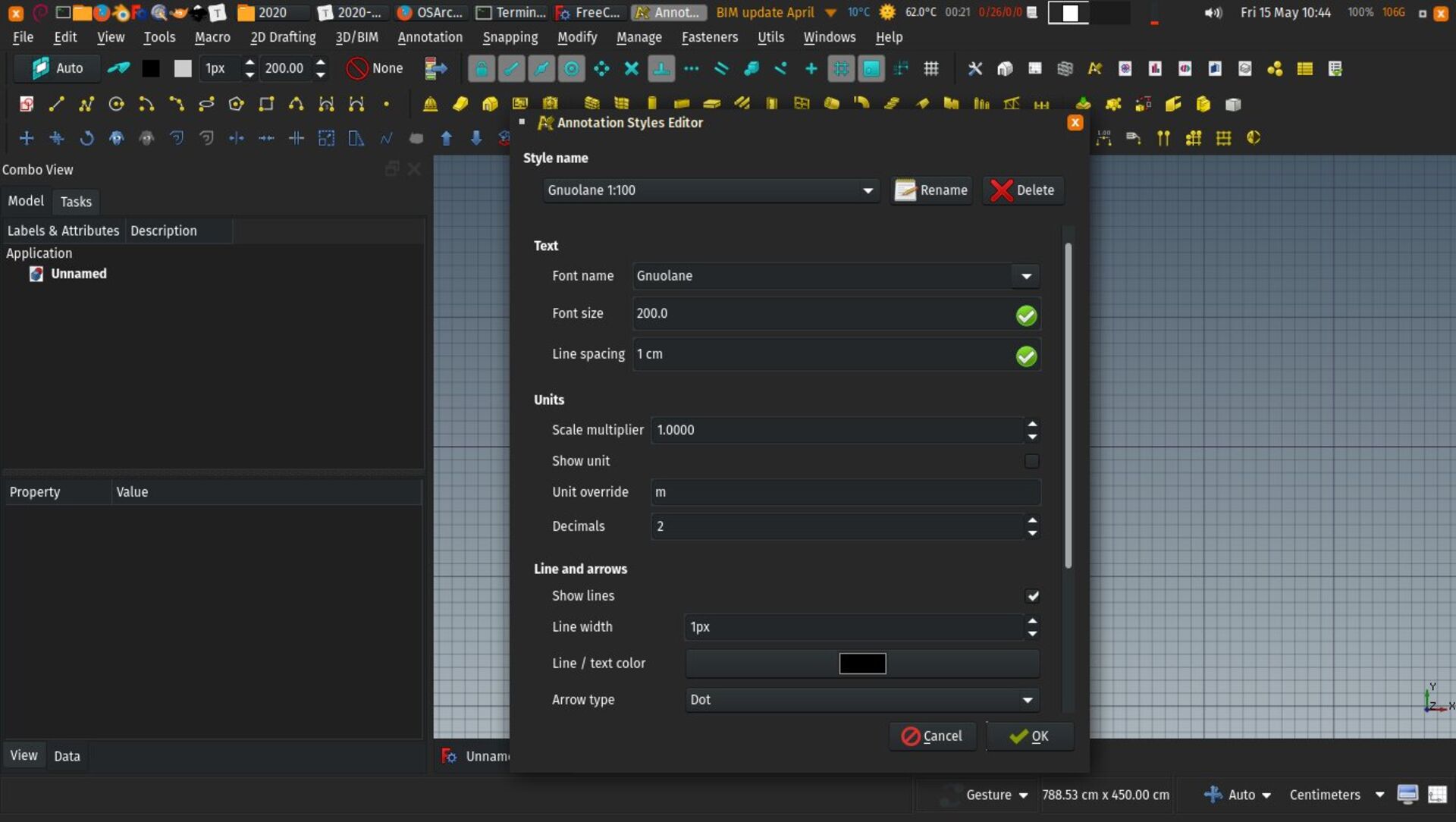Toggle snap to intersection

coord(631,69)
